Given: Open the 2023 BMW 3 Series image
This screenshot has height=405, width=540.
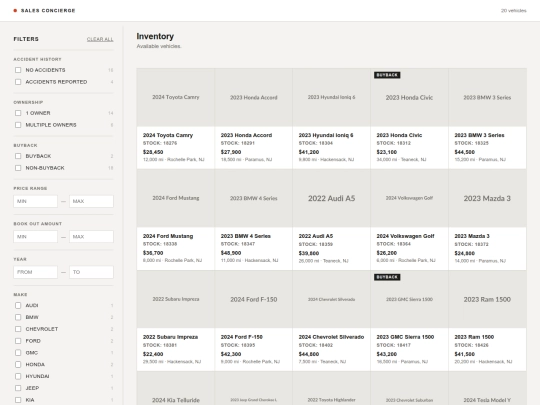Looking at the screenshot, I should pyautogui.click(x=487, y=97).
